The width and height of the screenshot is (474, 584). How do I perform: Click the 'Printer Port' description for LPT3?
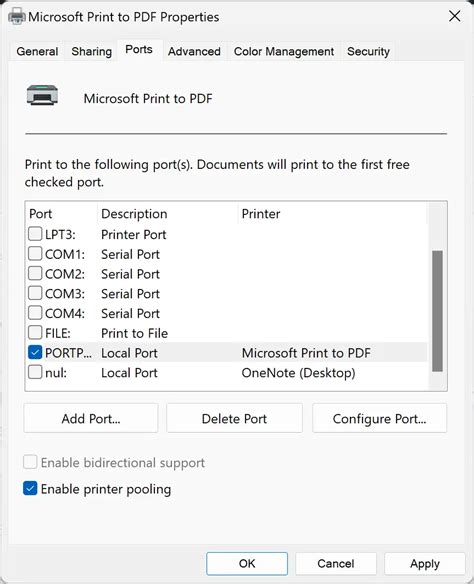[134, 234]
